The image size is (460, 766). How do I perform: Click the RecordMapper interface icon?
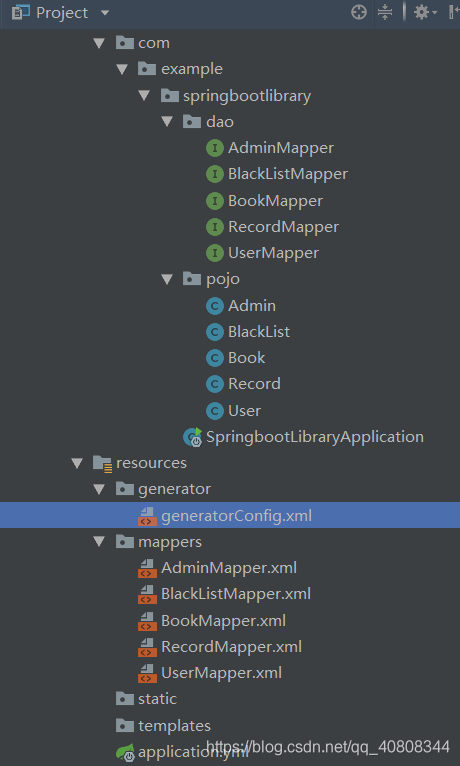pos(215,227)
